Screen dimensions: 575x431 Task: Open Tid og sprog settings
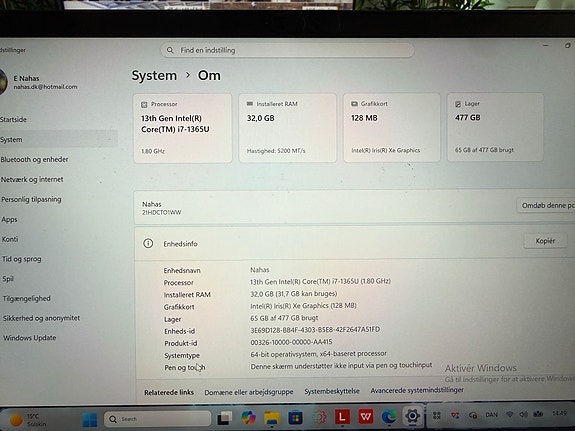tap(22, 259)
